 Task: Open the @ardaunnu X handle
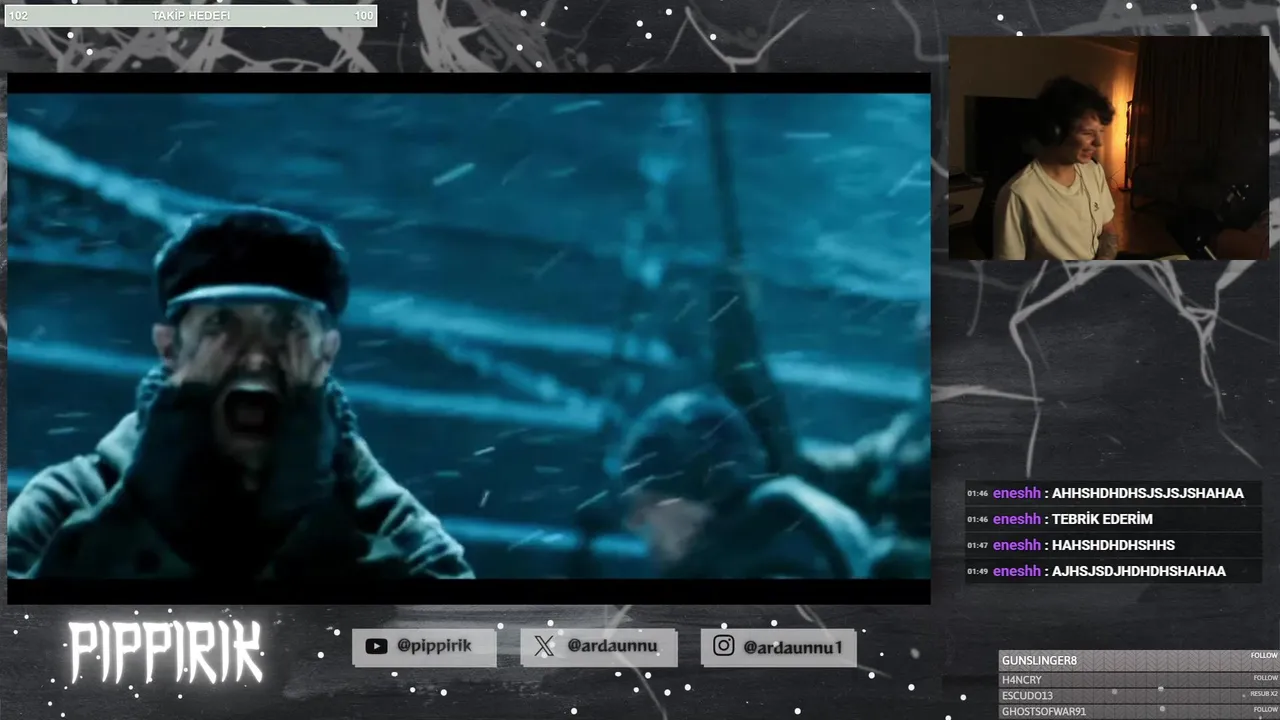click(612, 646)
